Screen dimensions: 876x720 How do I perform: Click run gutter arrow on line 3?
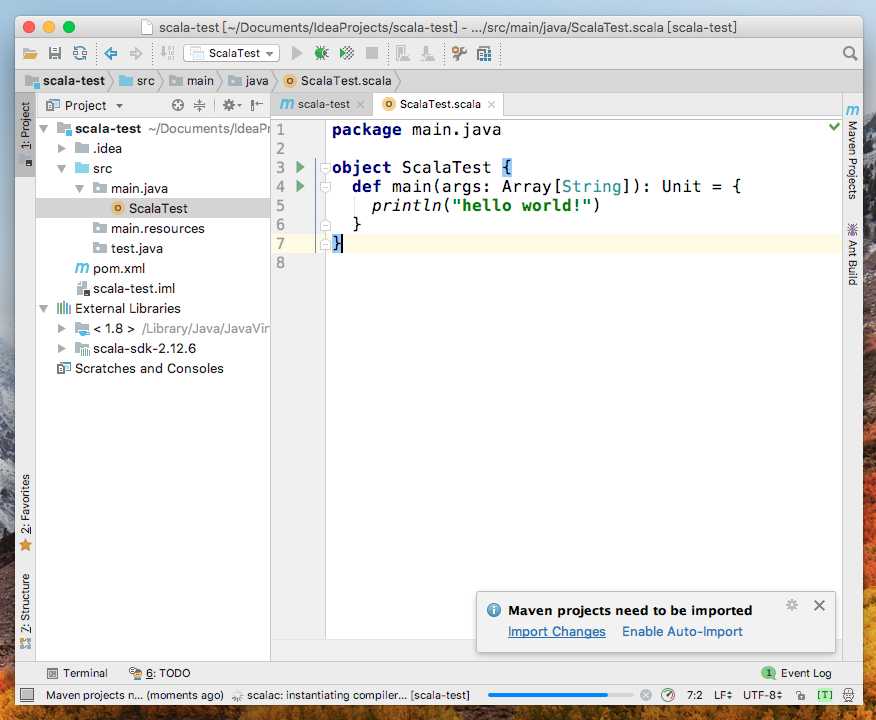[x=300, y=167]
